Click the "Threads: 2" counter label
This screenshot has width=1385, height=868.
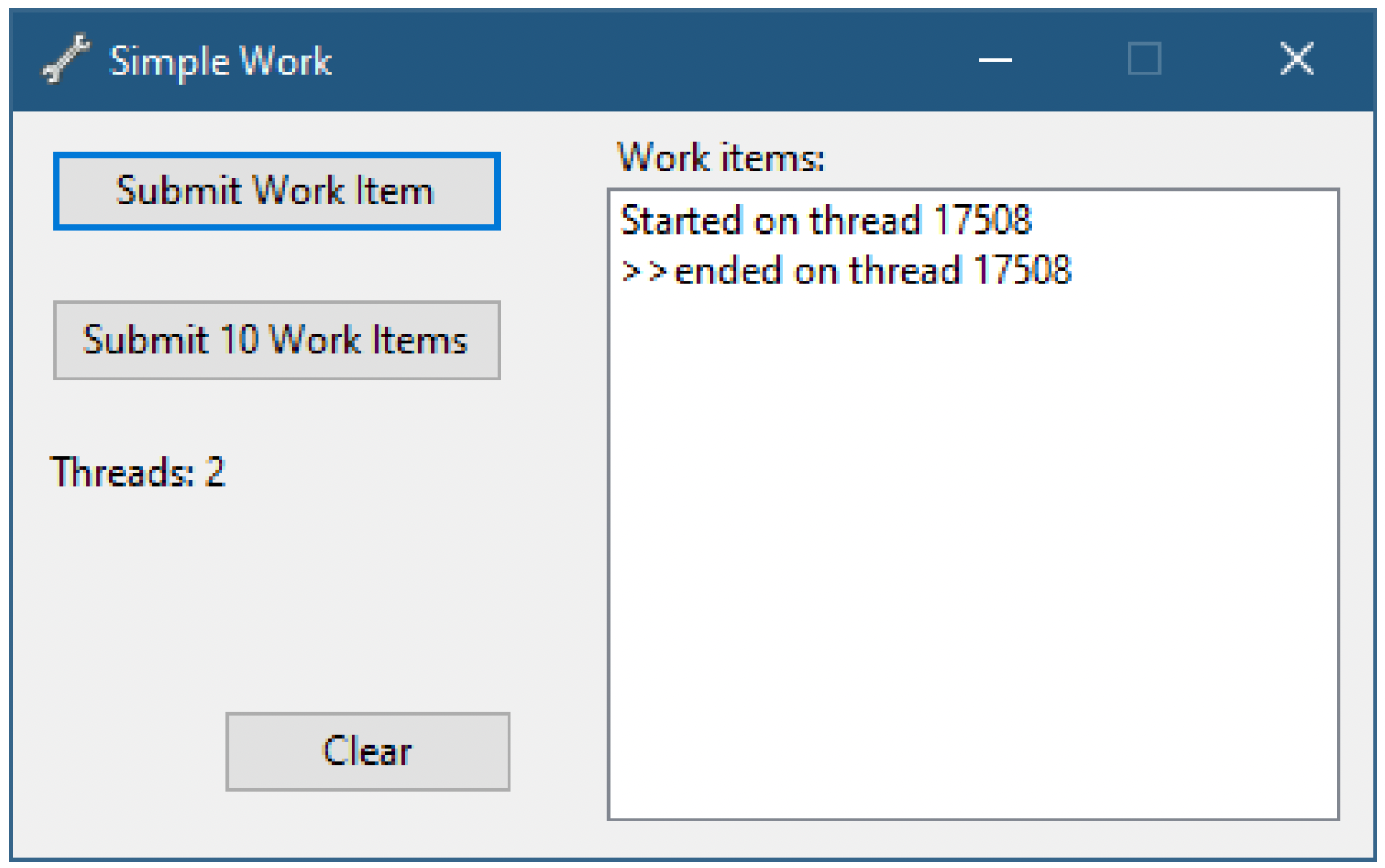pyautogui.click(x=137, y=473)
